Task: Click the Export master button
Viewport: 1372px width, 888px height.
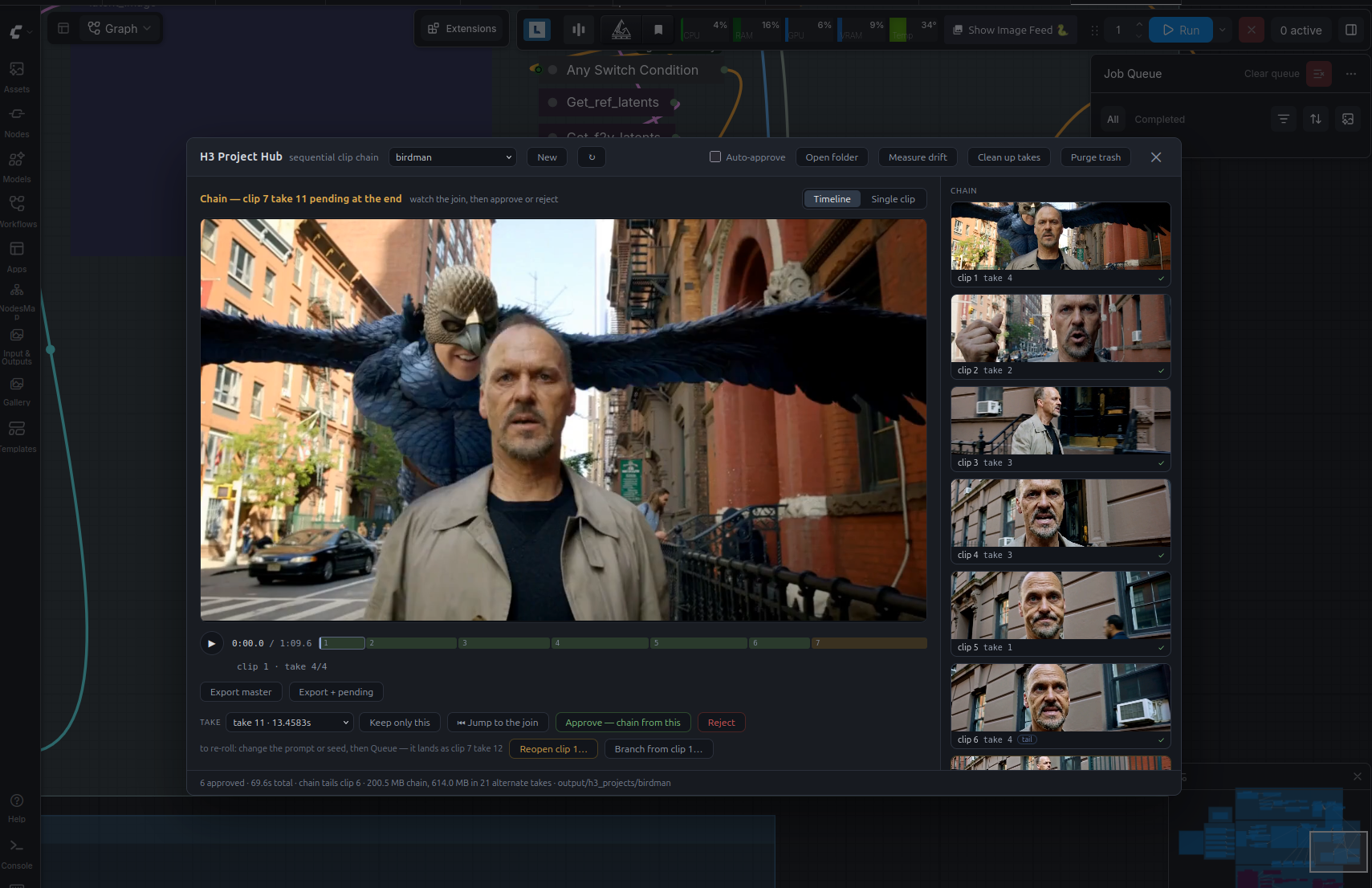Action: click(241, 692)
